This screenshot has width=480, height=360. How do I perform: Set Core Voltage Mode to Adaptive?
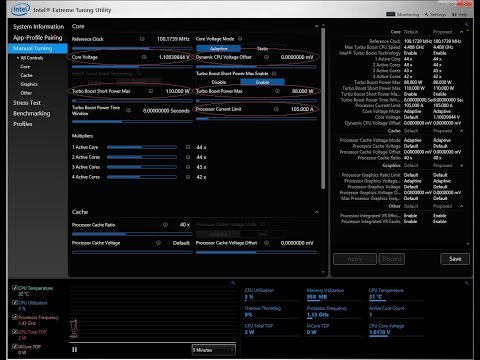218,49
